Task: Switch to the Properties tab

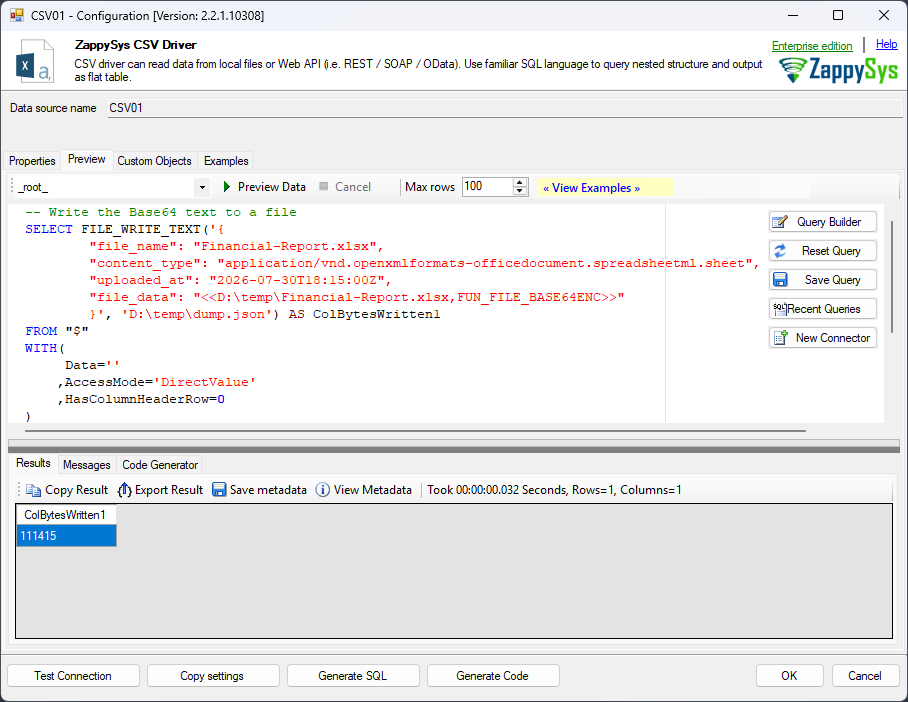Action: (32, 160)
